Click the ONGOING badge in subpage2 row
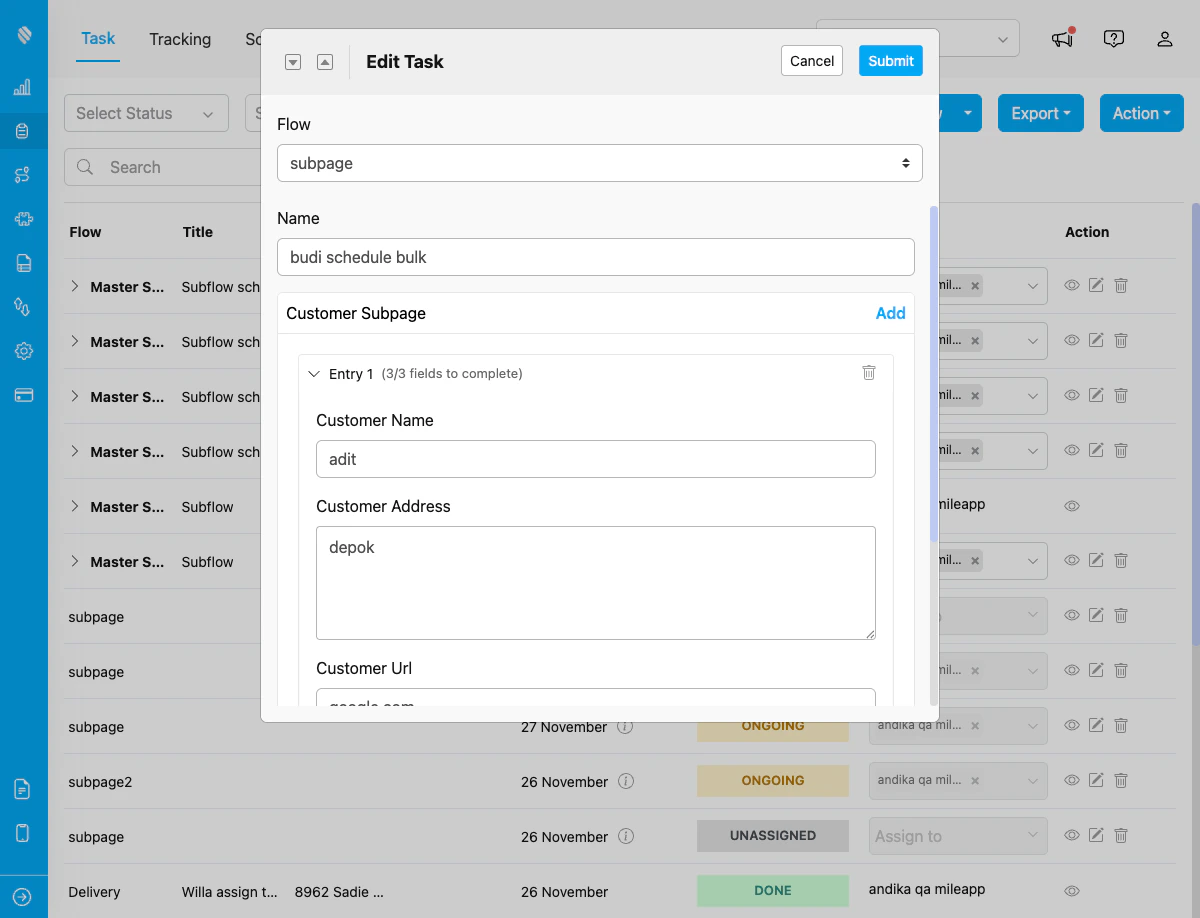Screen dimensions: 1200x918 773,780
